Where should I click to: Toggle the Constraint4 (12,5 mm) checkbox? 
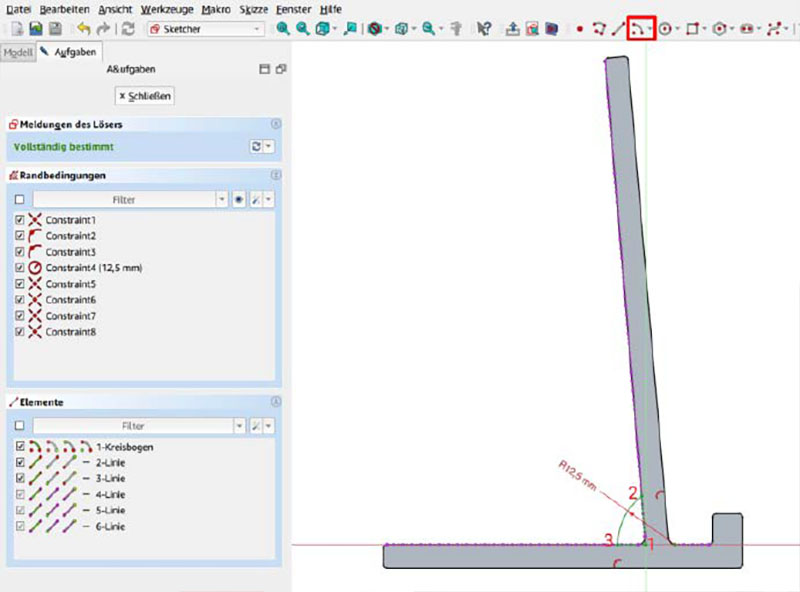point(20,268)
